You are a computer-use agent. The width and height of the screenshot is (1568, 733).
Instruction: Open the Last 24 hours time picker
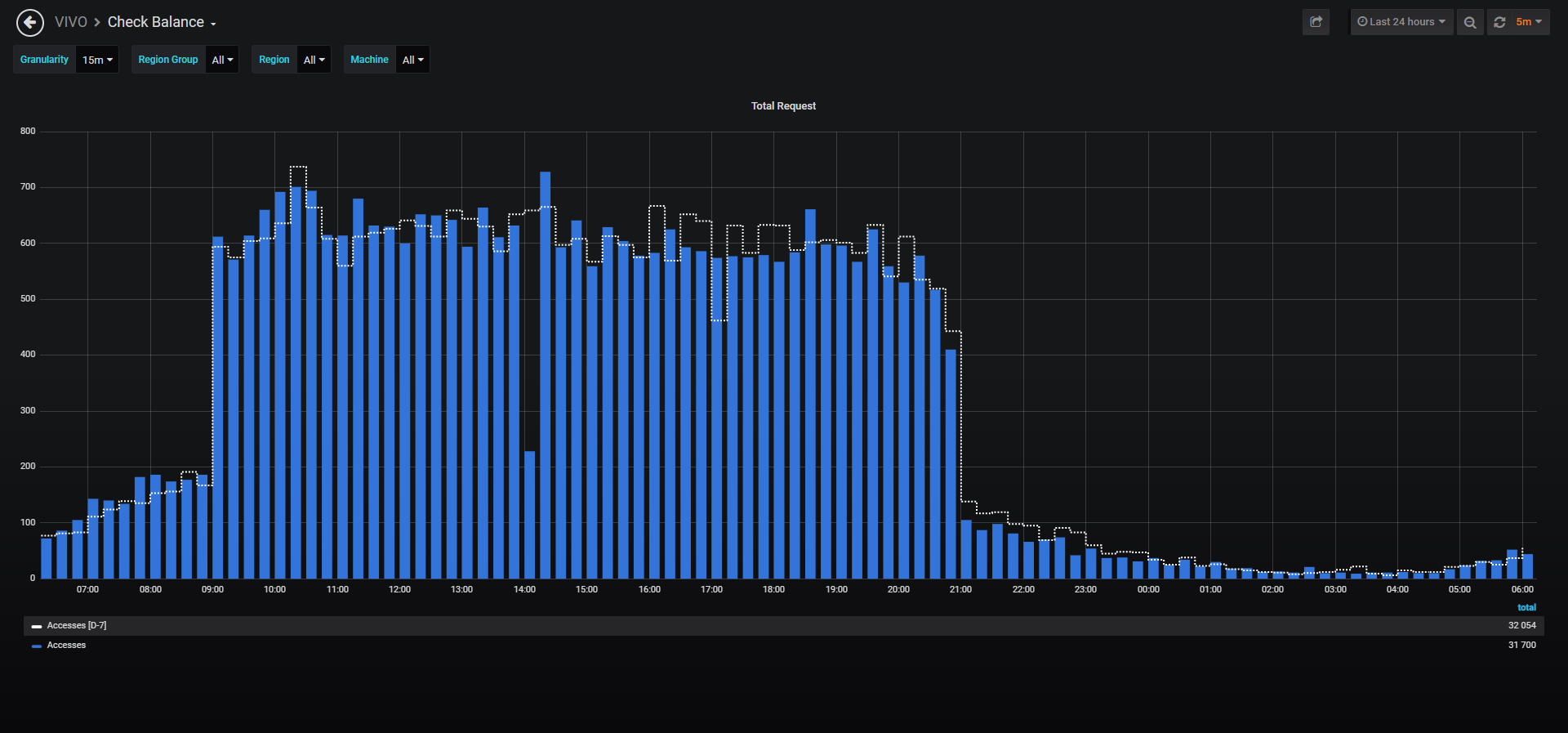coord(1401,22)
